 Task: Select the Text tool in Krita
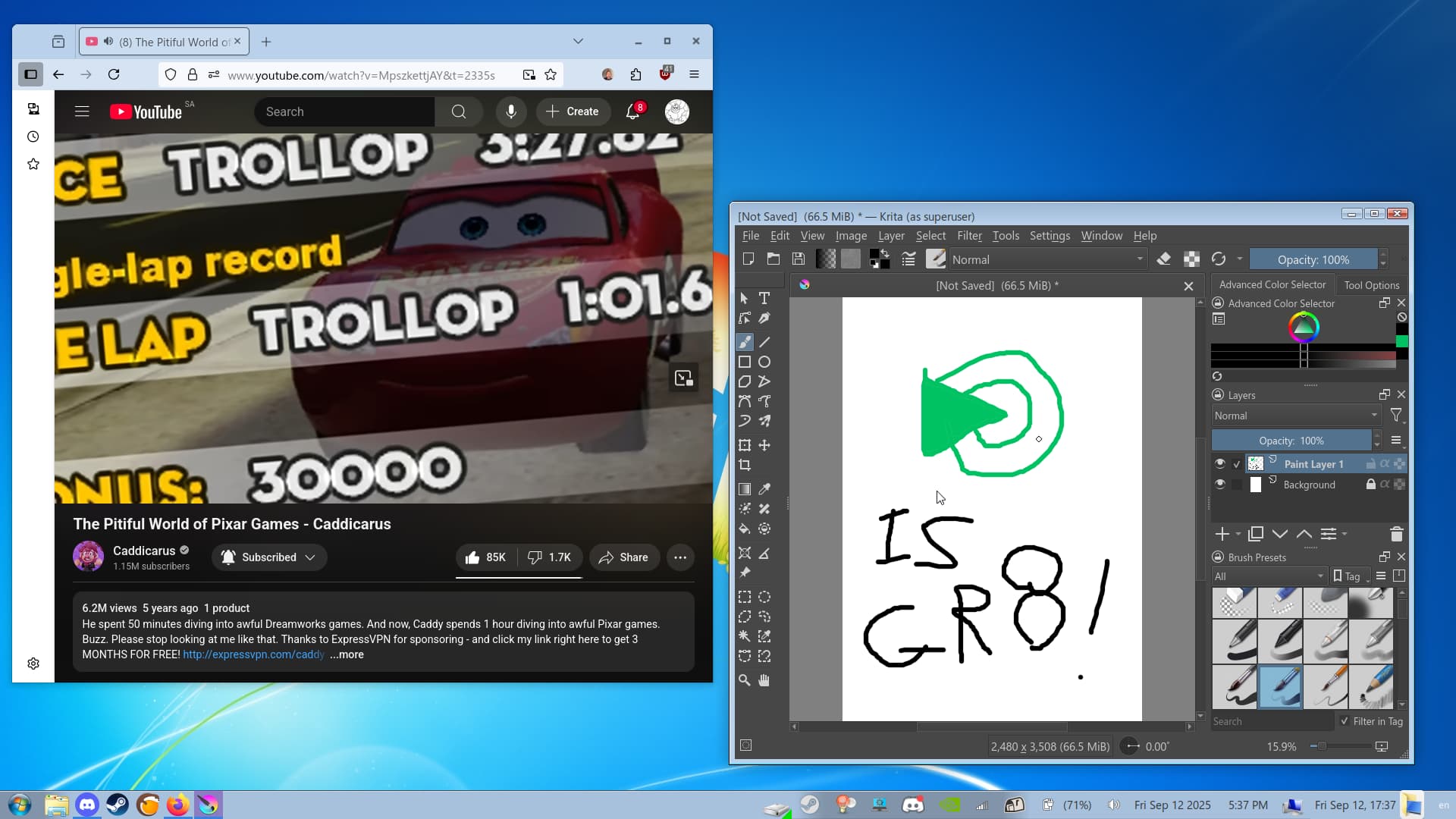pos(764,298)
